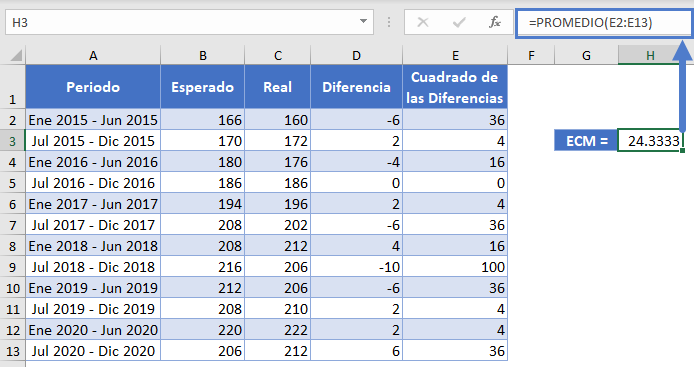
Task: Click the Cuadrado de las Diferencias header
Action: (x=455, y=87)
